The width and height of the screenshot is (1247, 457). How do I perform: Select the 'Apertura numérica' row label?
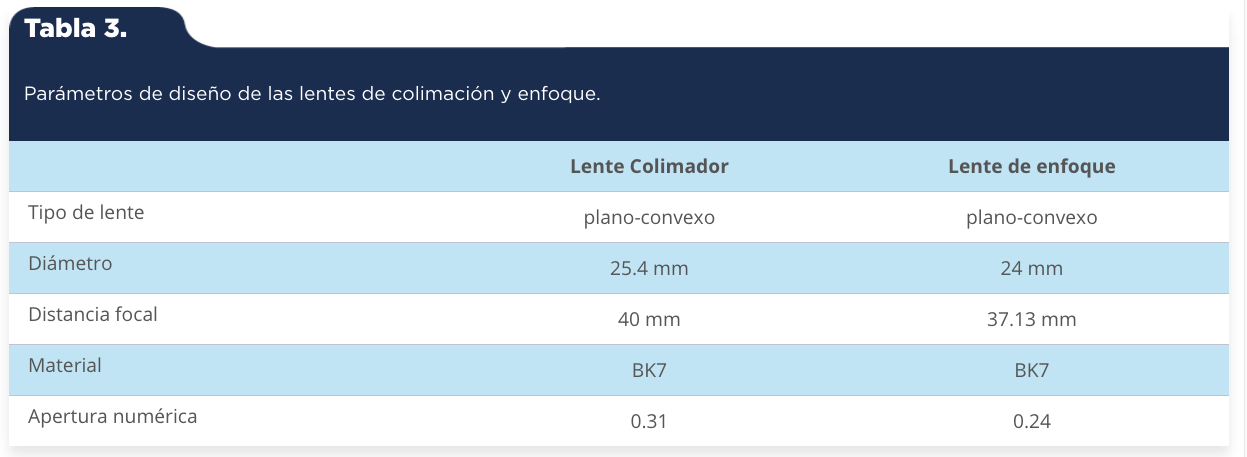(112, 416)
